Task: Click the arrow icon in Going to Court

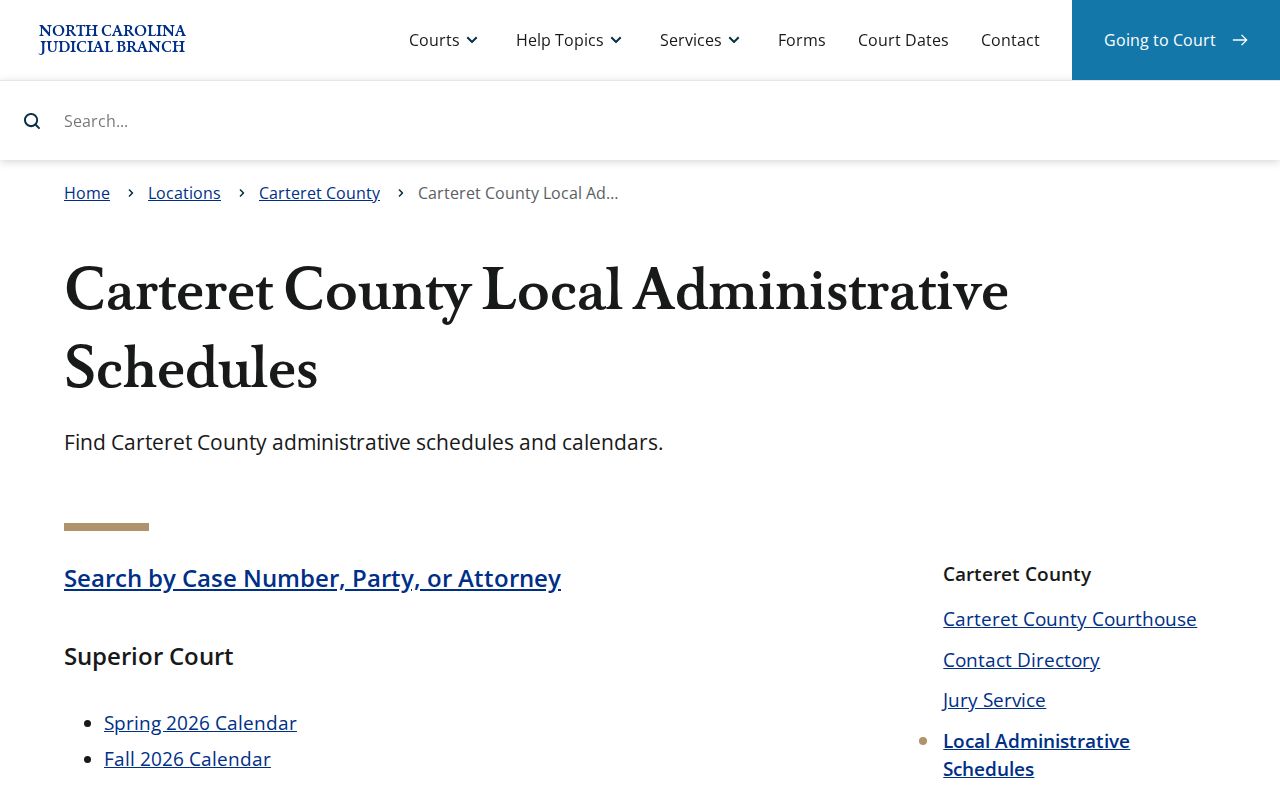Action: [1240, 40]
